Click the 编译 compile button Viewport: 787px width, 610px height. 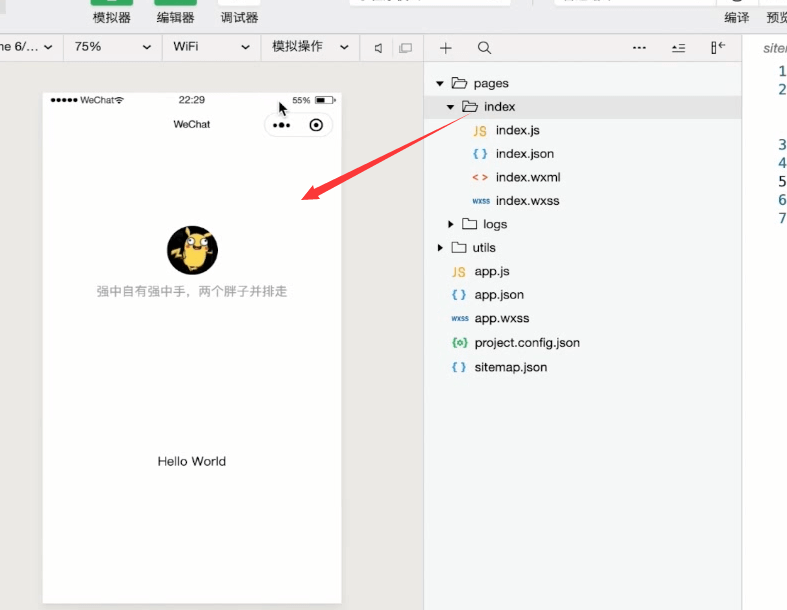736,18
